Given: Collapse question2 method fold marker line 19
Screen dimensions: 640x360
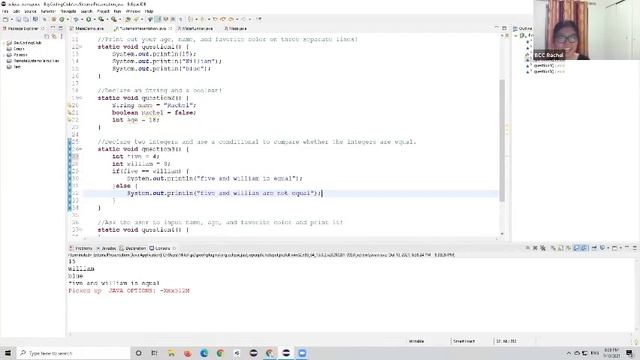Looking at the screenshot, I should pyautogui.click(x=80, y=98).
